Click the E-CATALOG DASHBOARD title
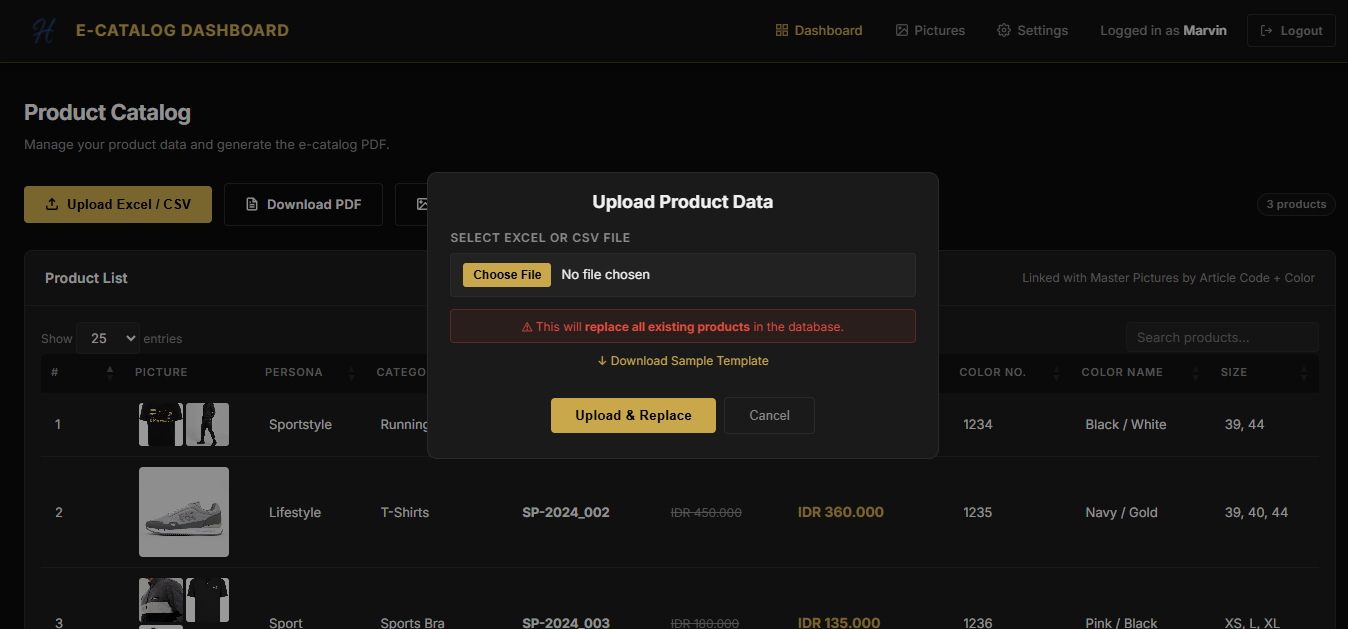 point(182,31)
